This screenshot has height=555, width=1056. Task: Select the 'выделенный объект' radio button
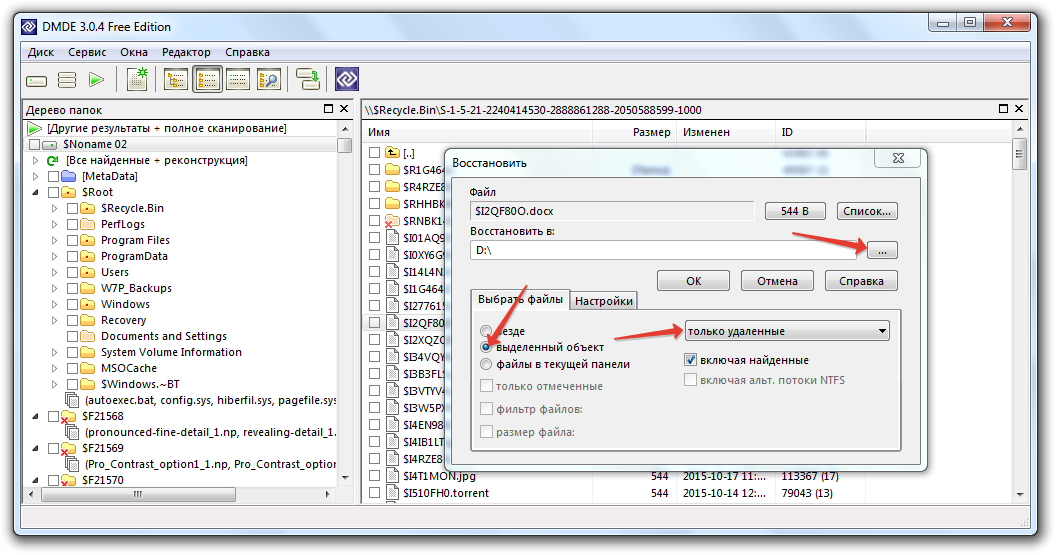coord(487,347)
